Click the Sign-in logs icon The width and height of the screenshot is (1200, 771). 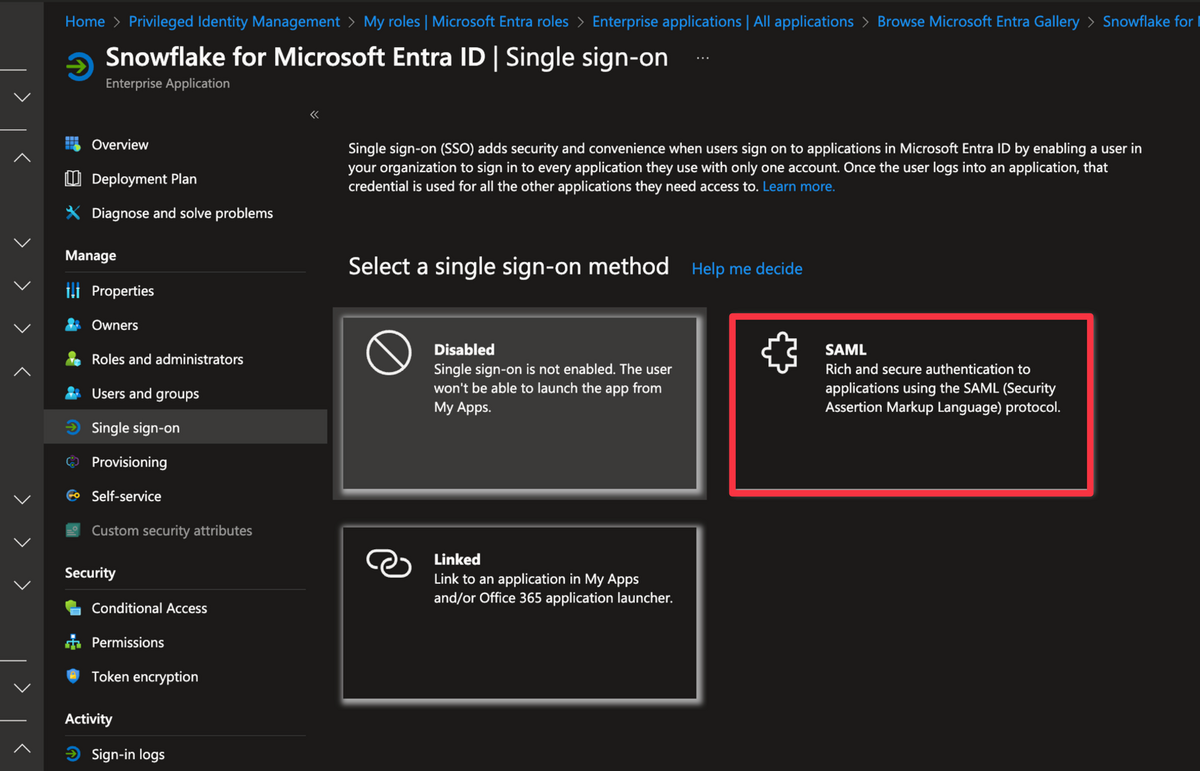point(73,754)
